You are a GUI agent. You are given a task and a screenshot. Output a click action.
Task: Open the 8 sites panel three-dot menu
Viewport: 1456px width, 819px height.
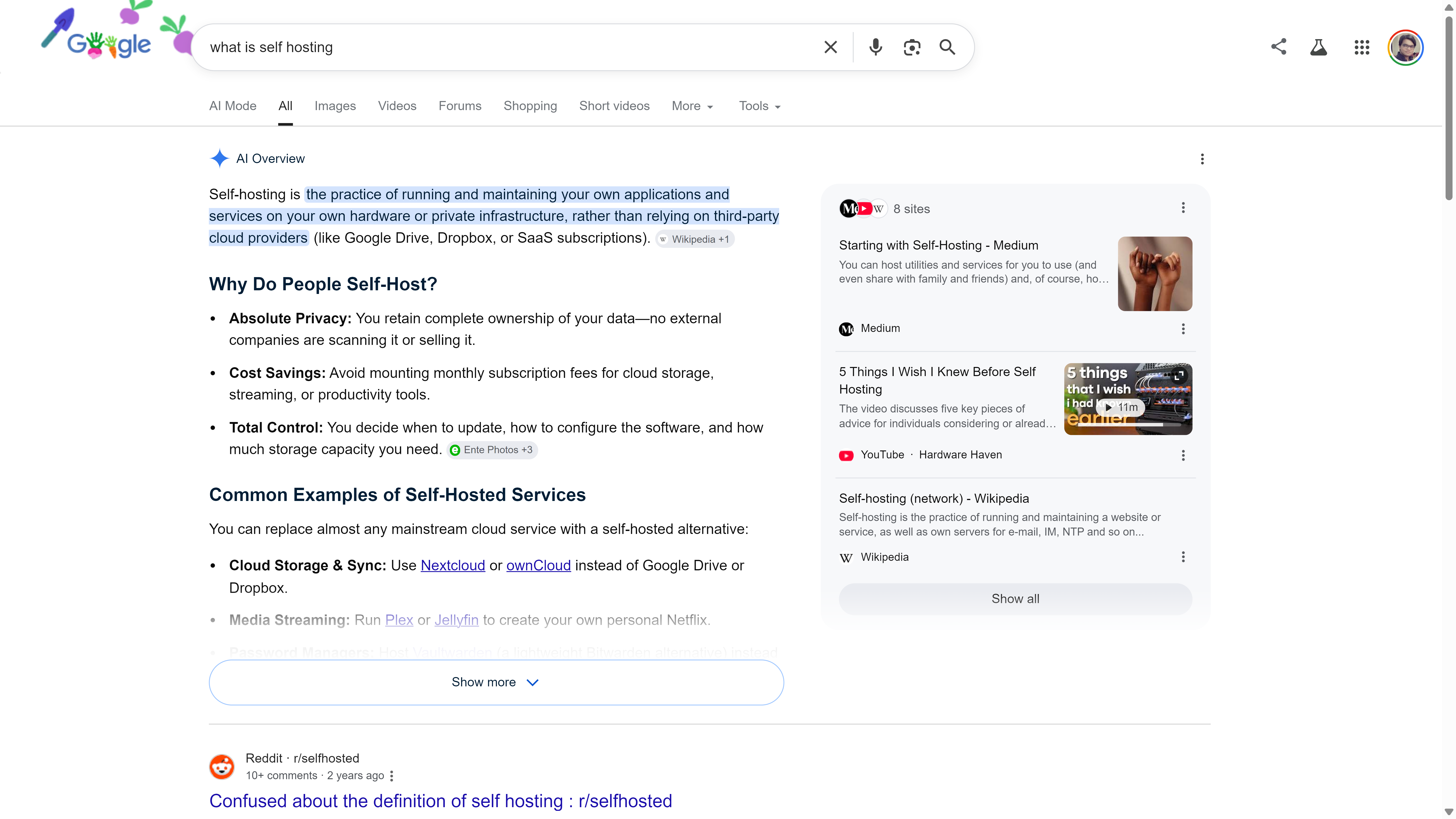tap(1183, 208)
